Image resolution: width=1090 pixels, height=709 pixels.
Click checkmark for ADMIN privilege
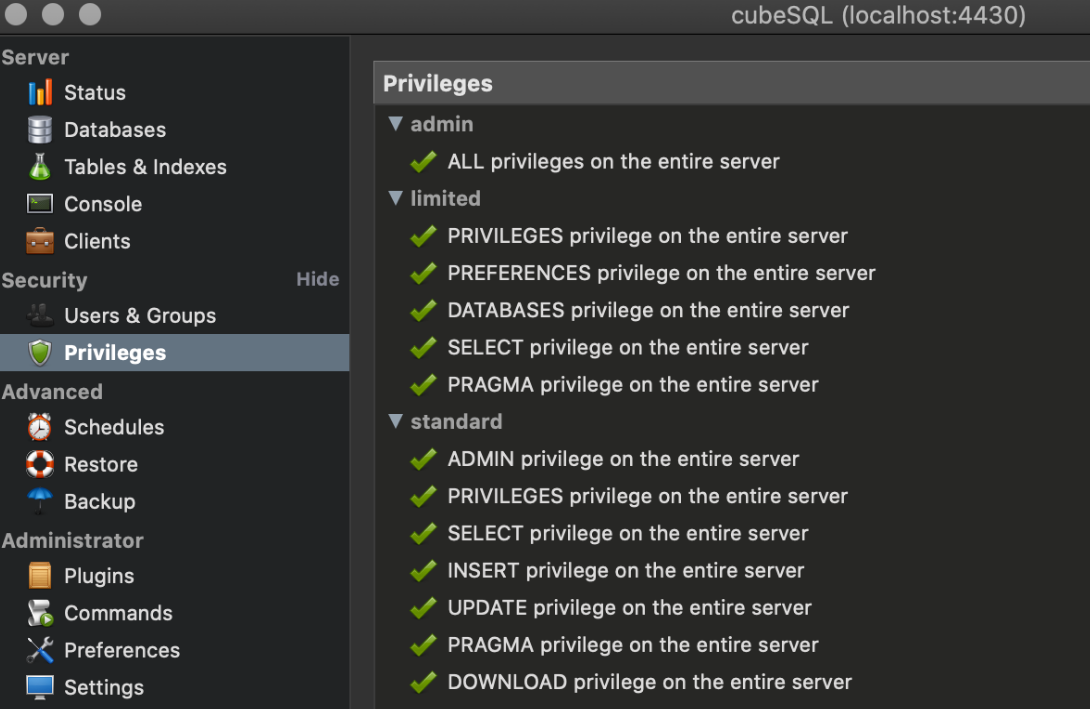coord(423,459)
